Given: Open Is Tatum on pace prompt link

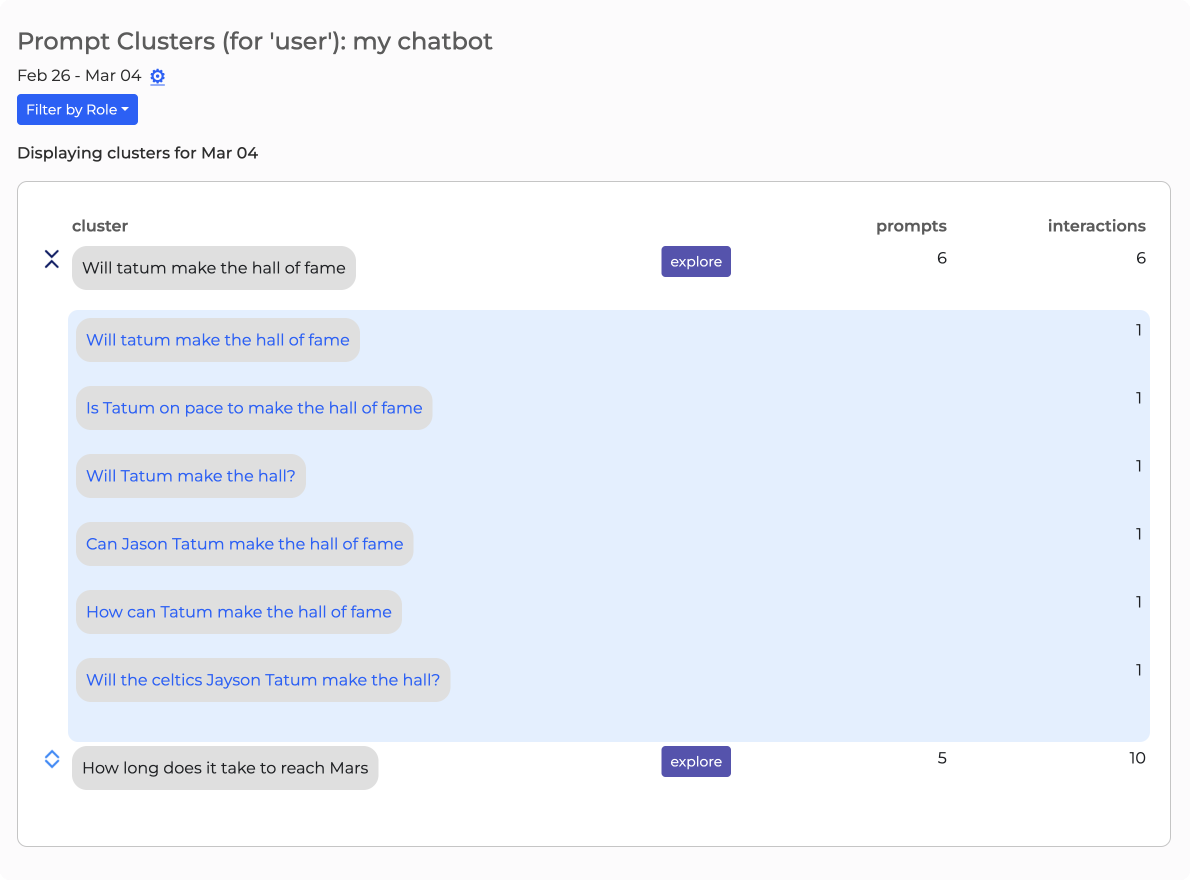Looking at the screenshot, I should [x=254, y=408].
